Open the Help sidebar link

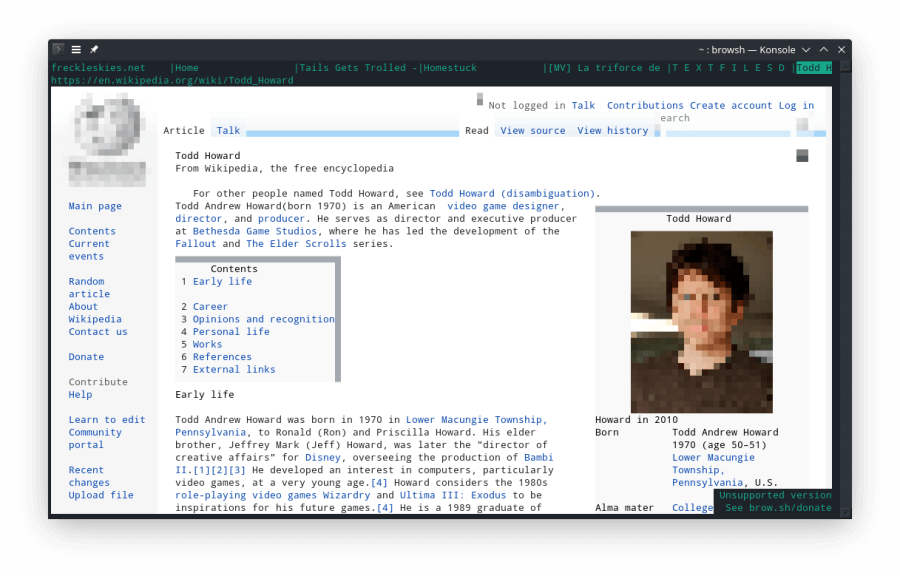pyautogui.click(x=80, y=395)
